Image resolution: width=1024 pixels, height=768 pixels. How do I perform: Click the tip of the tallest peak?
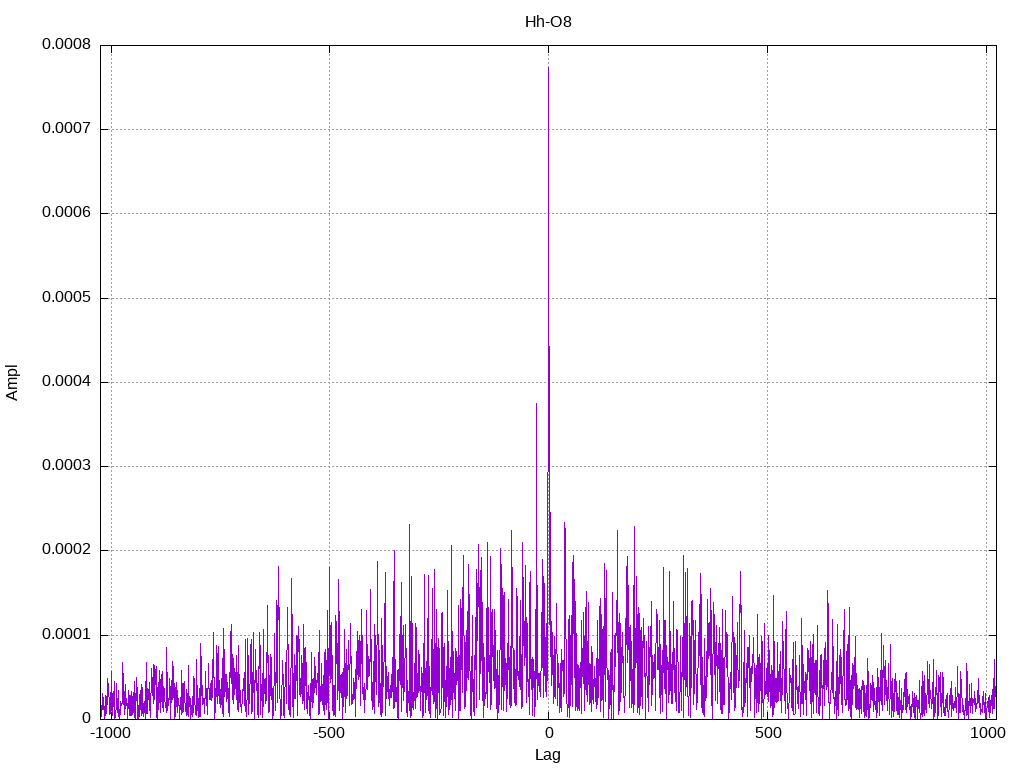pyautogui.click(x=548, y=67)
